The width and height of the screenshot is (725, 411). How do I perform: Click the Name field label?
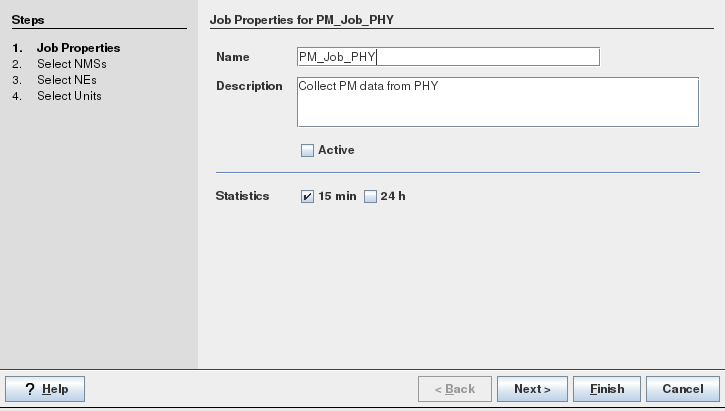(x=233, y=57)
